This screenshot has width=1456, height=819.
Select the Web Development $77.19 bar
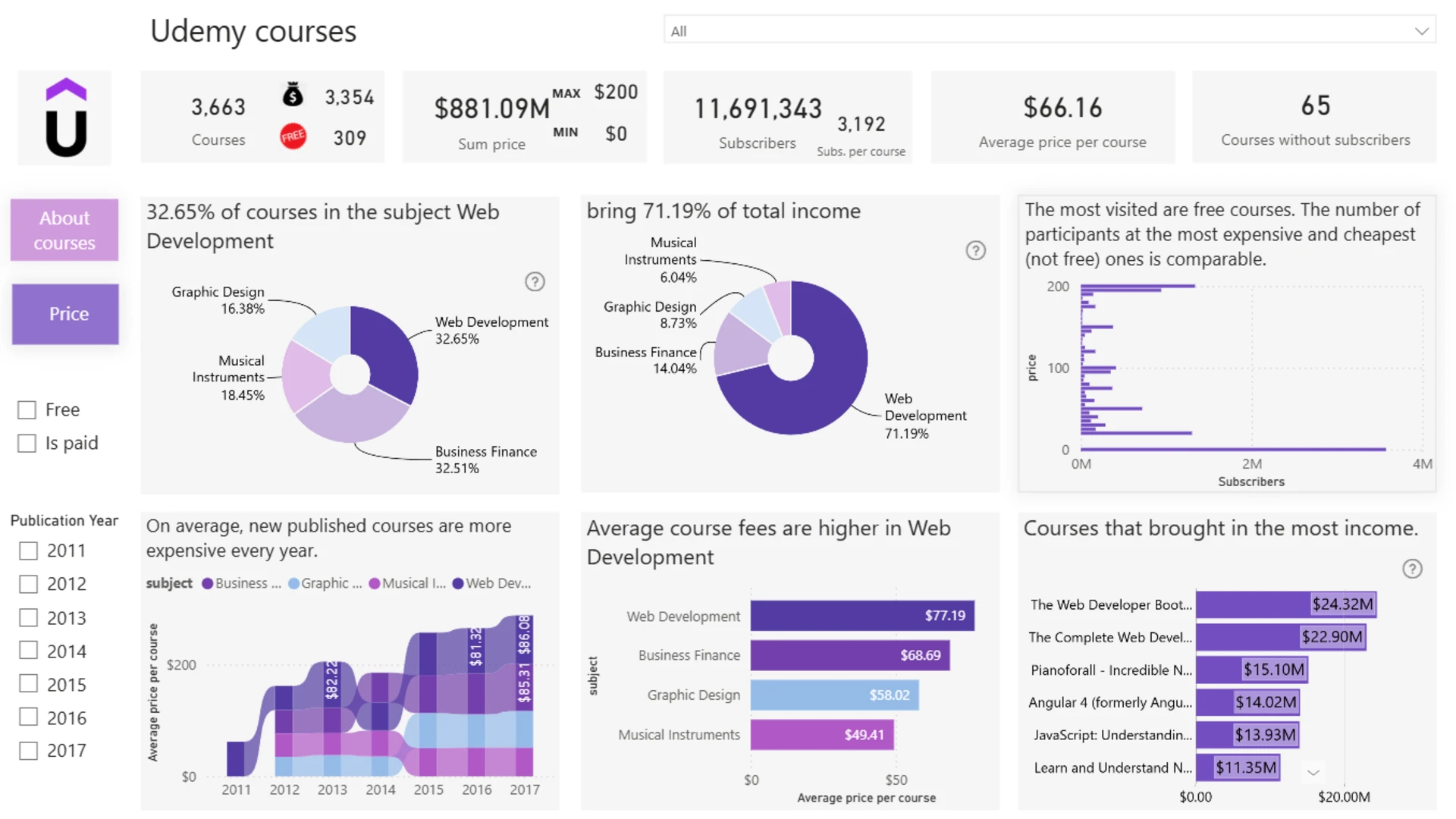coord(862,616)
